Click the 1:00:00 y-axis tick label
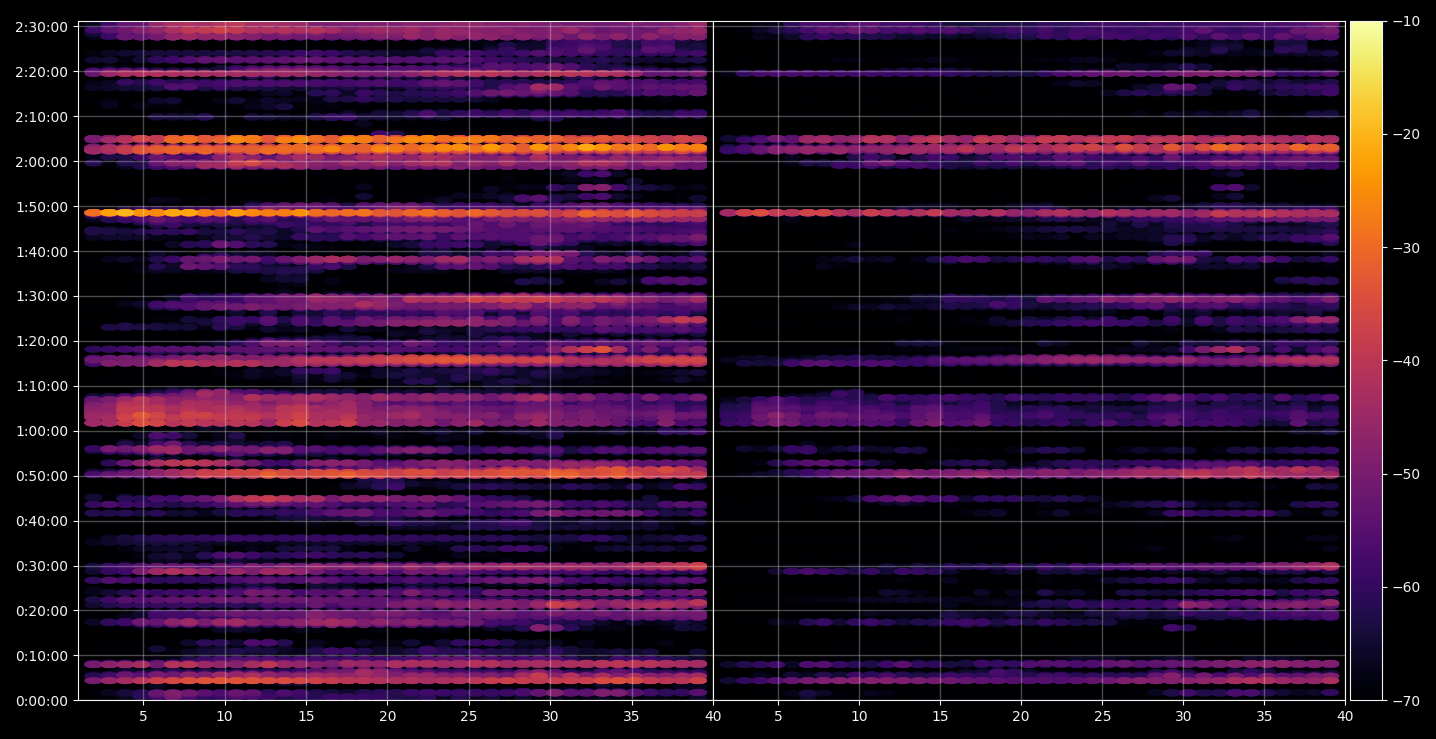Image resolution: width=1436 pixels, height=739 pixels. 41,432
